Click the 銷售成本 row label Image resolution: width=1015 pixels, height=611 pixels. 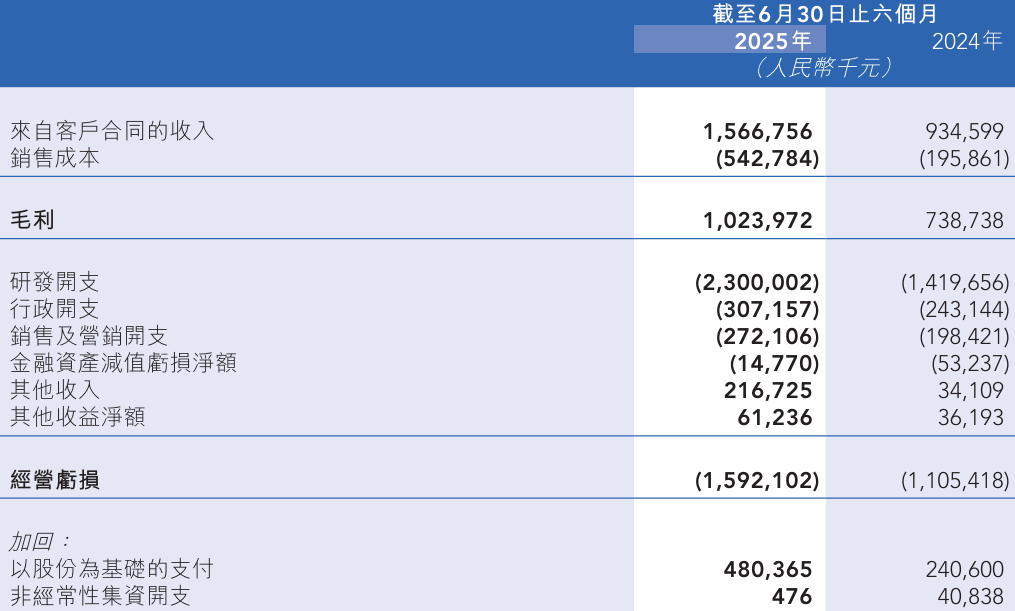click(x=55, y=158)
